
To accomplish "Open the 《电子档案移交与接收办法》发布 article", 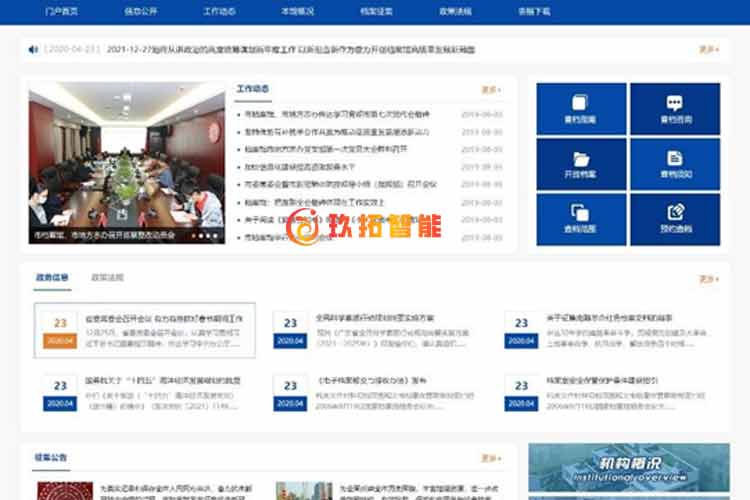I will click(372, 381).
